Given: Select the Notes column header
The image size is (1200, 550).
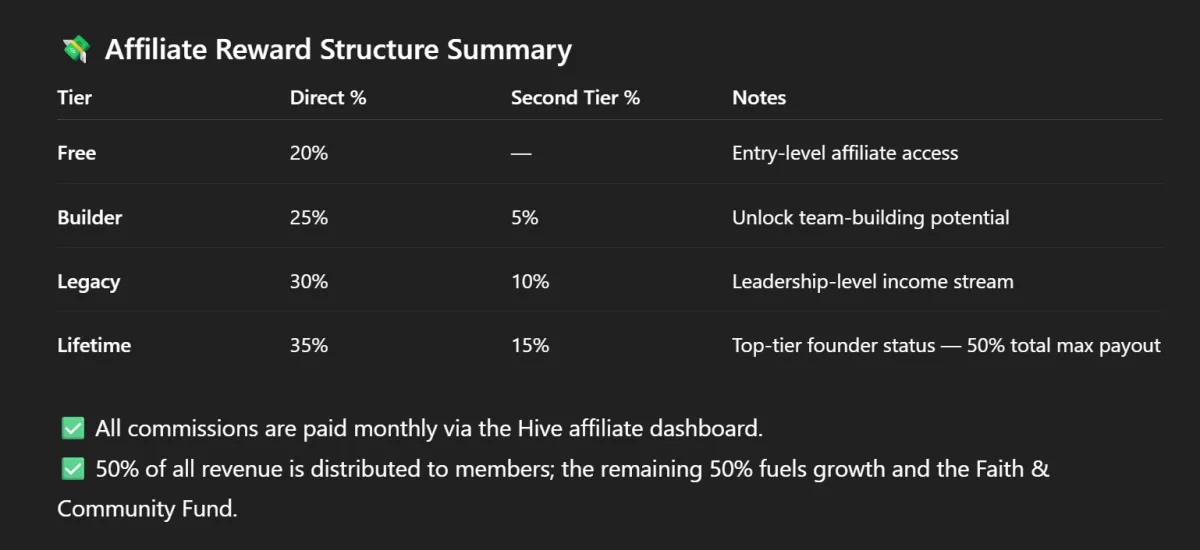Looking at the screenshot, I should pyautogui.click(x=759, y=98).
